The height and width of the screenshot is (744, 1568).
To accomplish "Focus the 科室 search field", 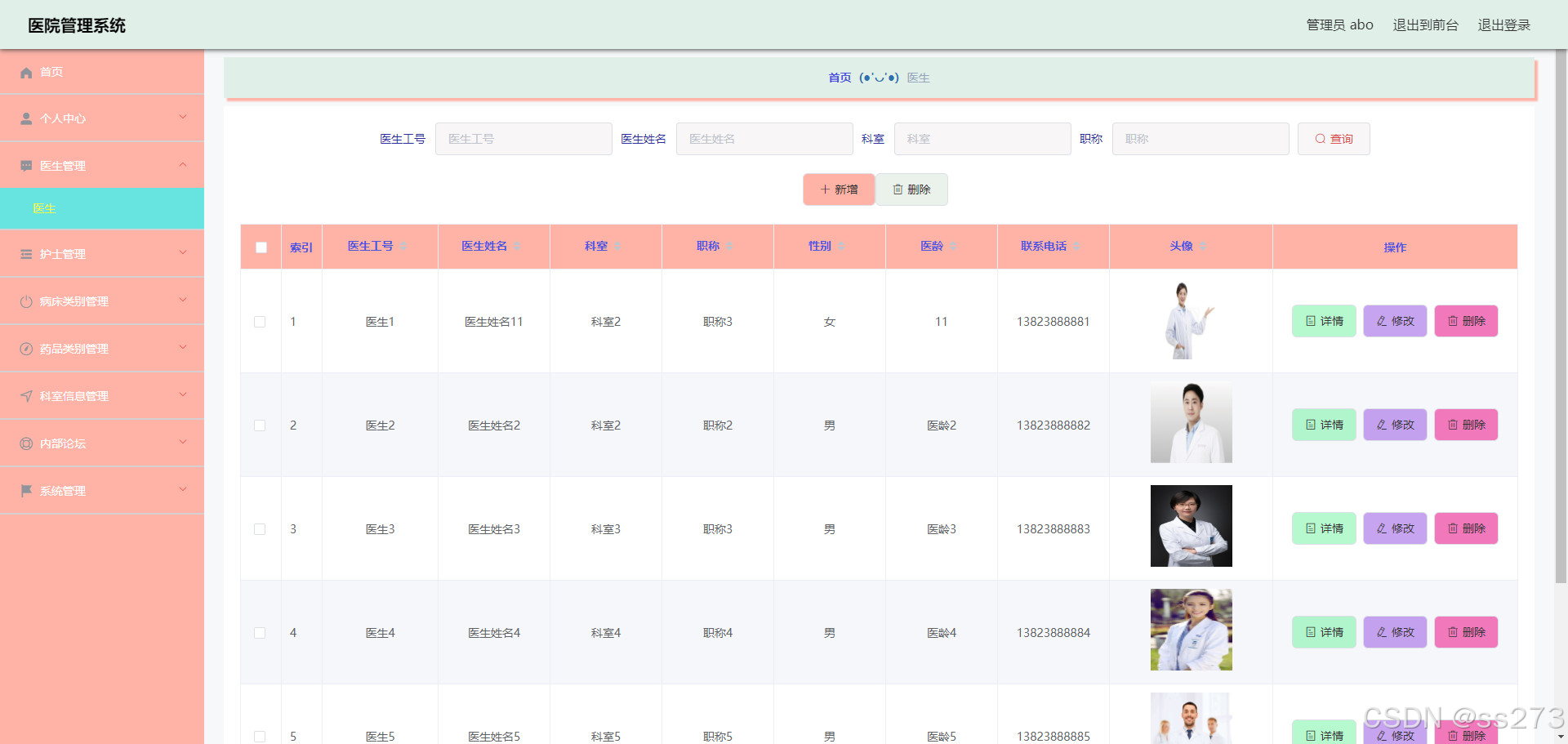I will point(982,139).
